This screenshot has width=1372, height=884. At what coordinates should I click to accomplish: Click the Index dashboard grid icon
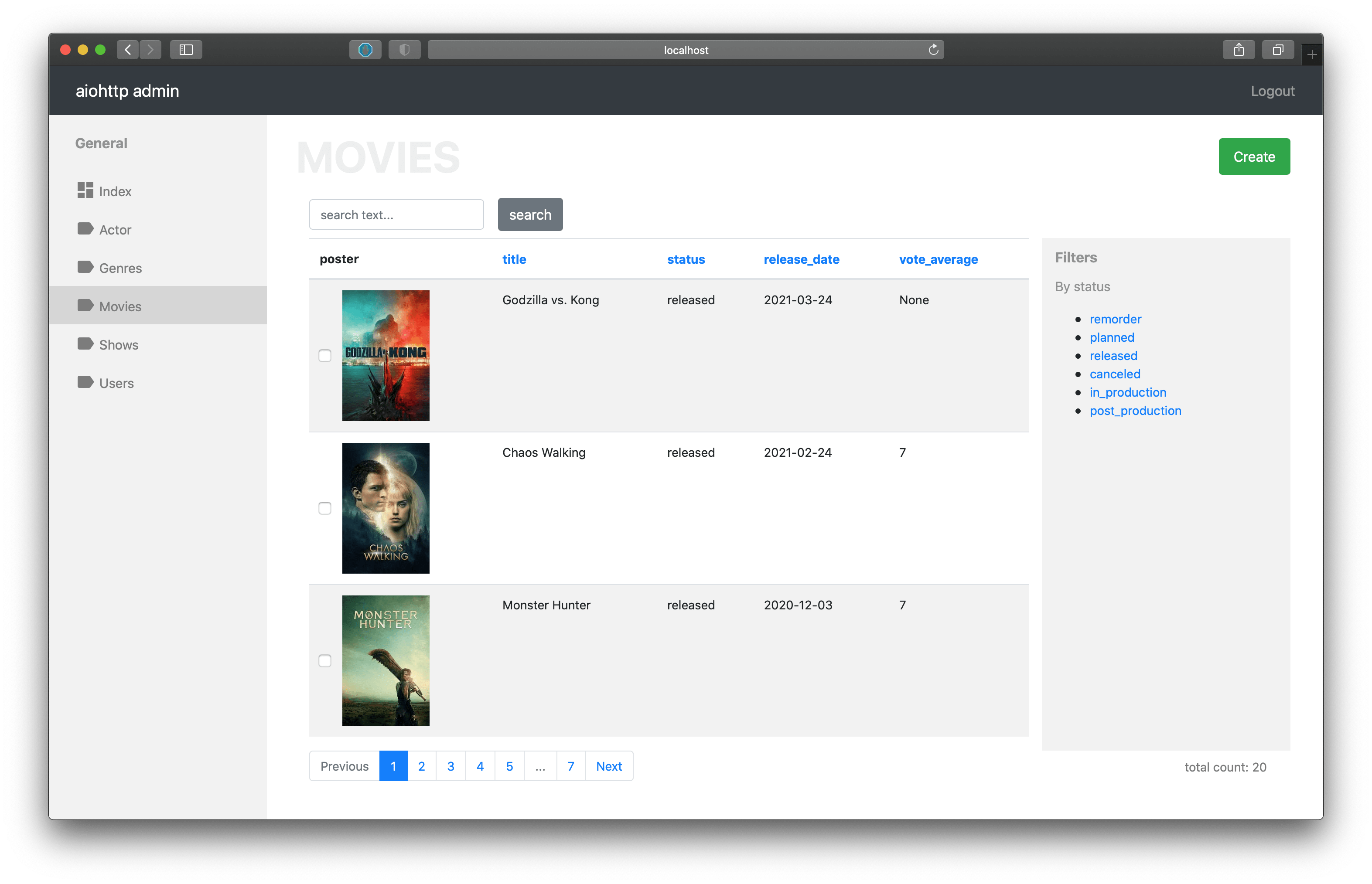85,190
